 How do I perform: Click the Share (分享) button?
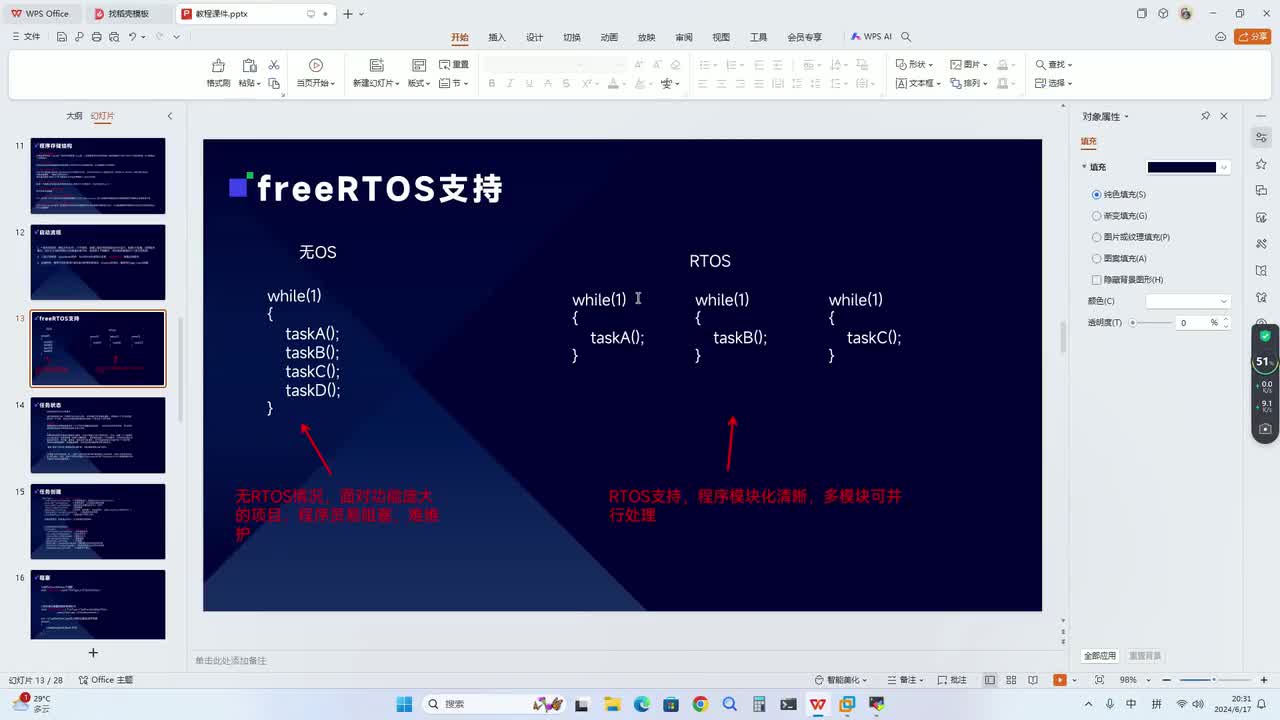[x=1252, y=37]
